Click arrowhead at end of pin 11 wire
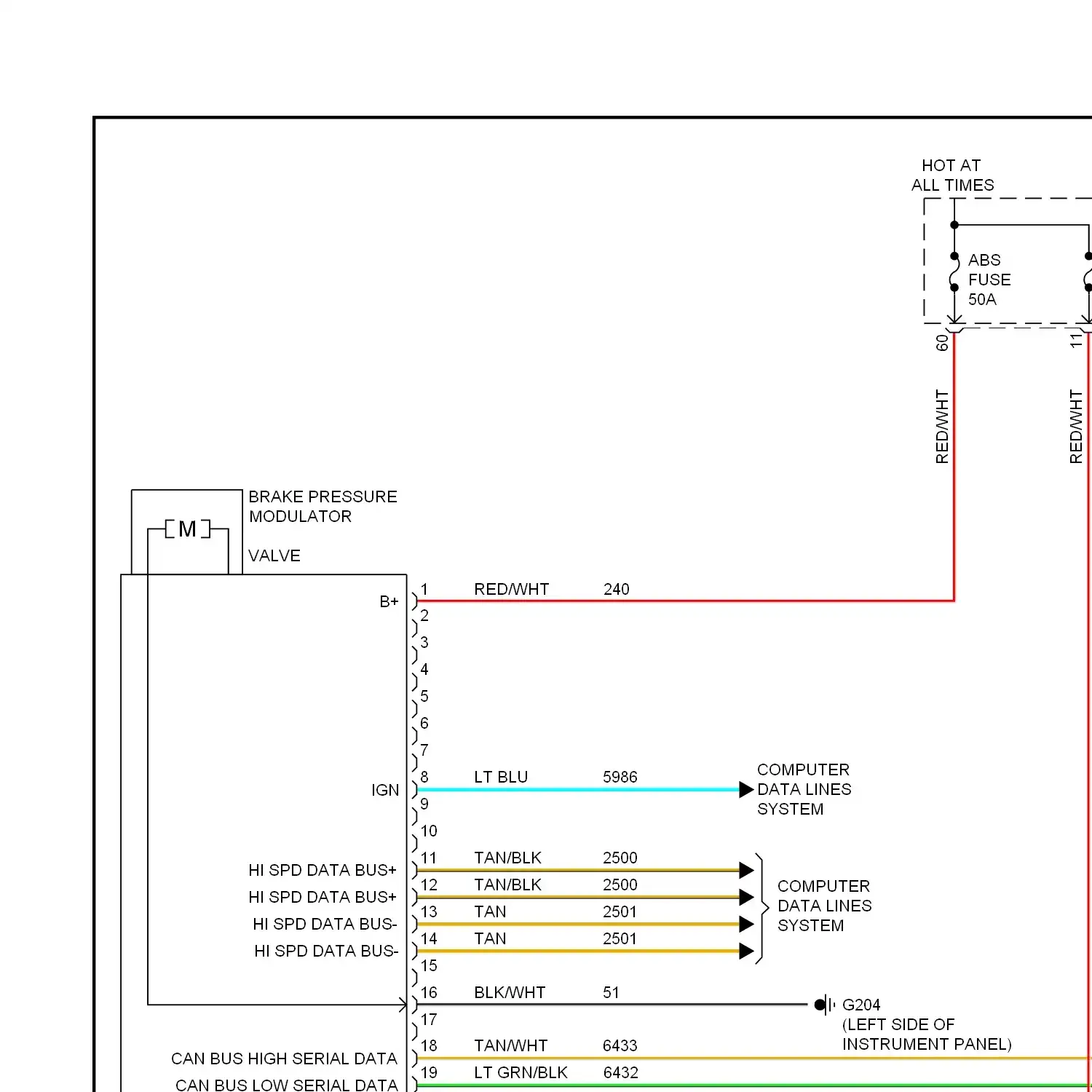This screenshot has width=1092, height=1092. [746, 870]
